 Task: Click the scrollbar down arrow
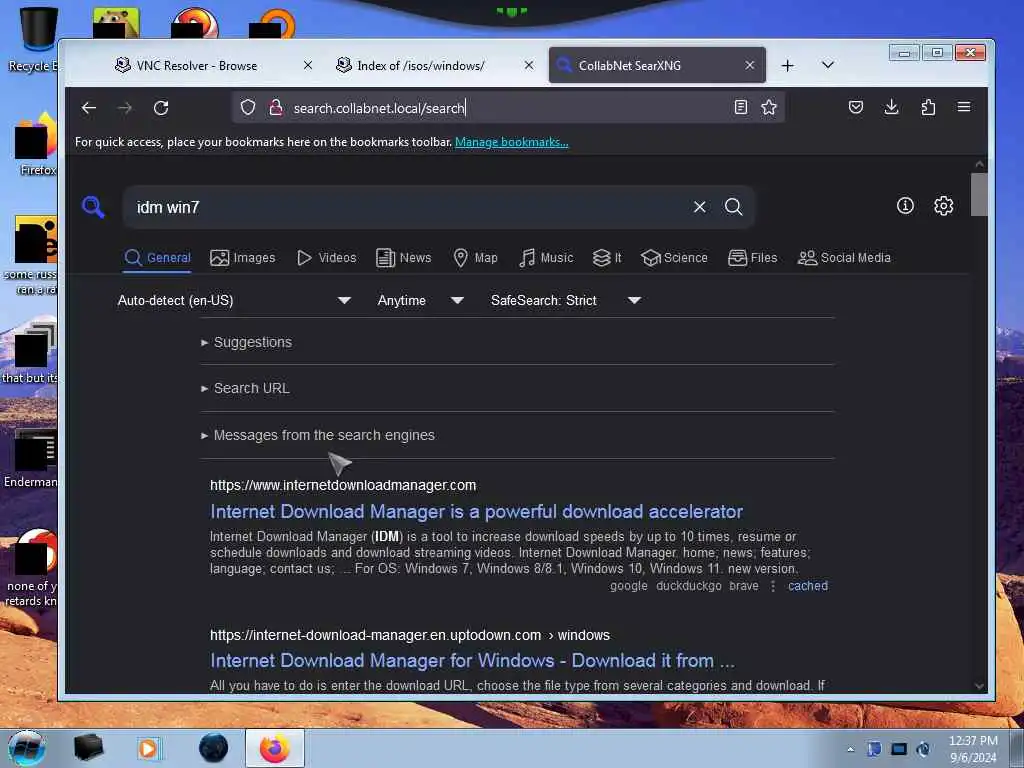pos(979,686)
